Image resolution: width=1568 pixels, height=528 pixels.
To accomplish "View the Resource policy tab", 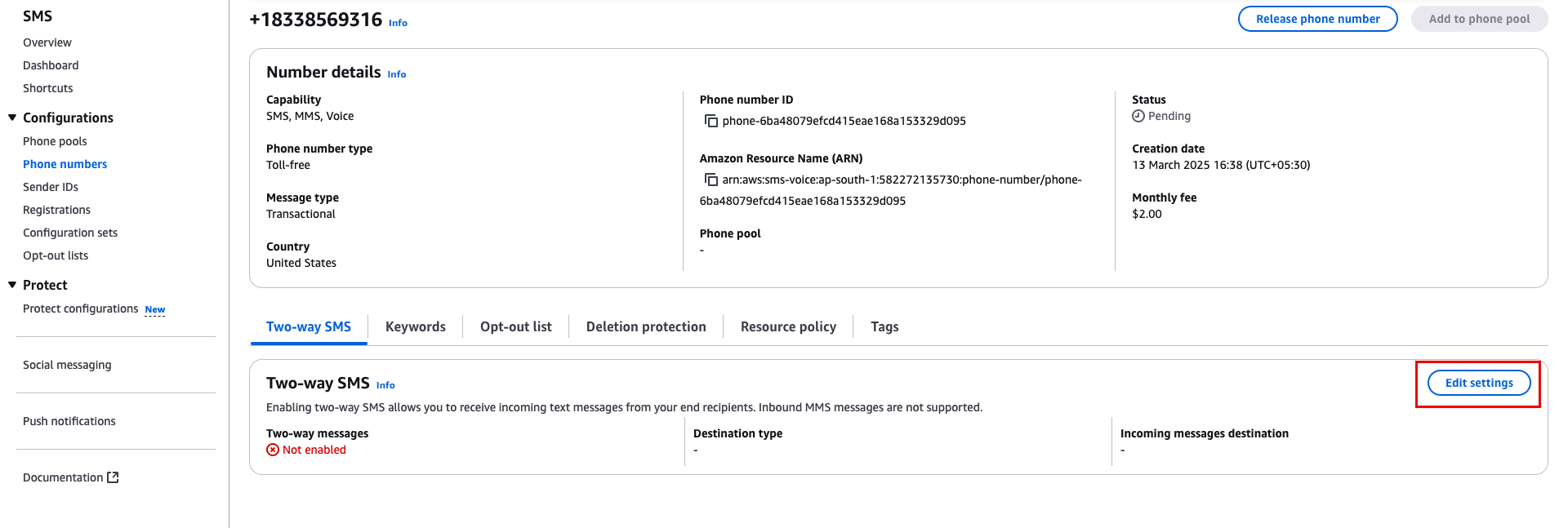I will [787, 326].
